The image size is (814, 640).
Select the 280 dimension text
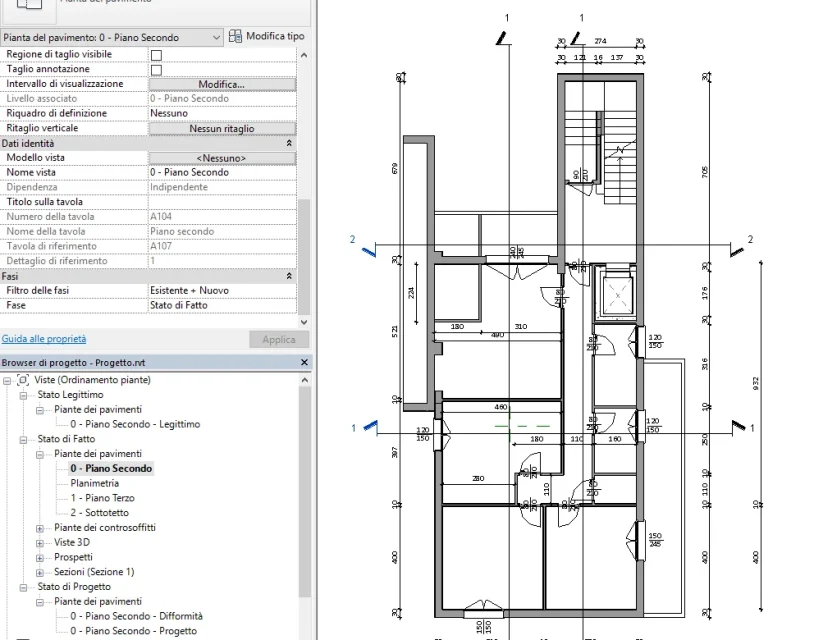(478, 479)
